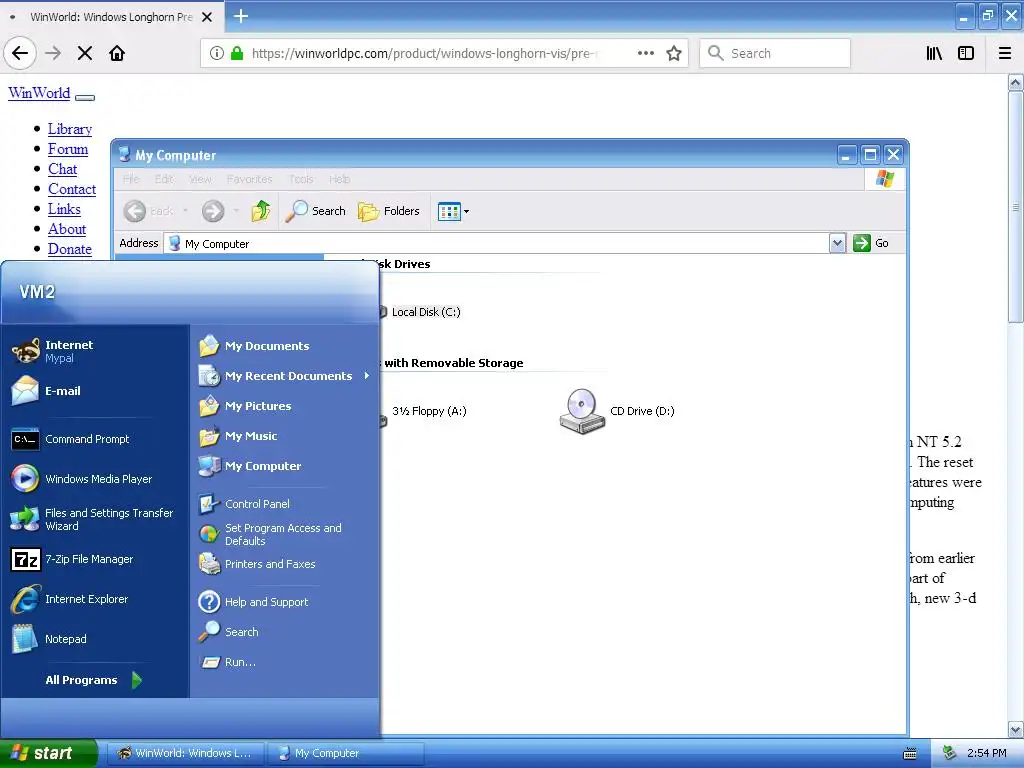Click the on-screen keyboard tray icon
This screenshot has width=1024, height=768.
click(910, 754)
